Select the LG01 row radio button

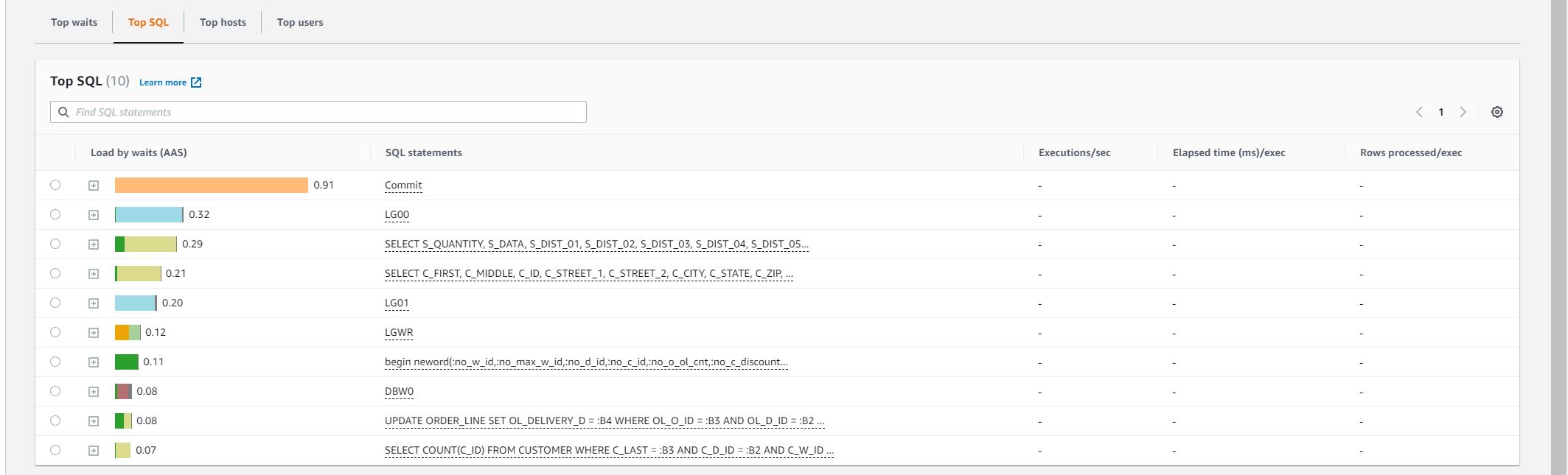point(55,303)
